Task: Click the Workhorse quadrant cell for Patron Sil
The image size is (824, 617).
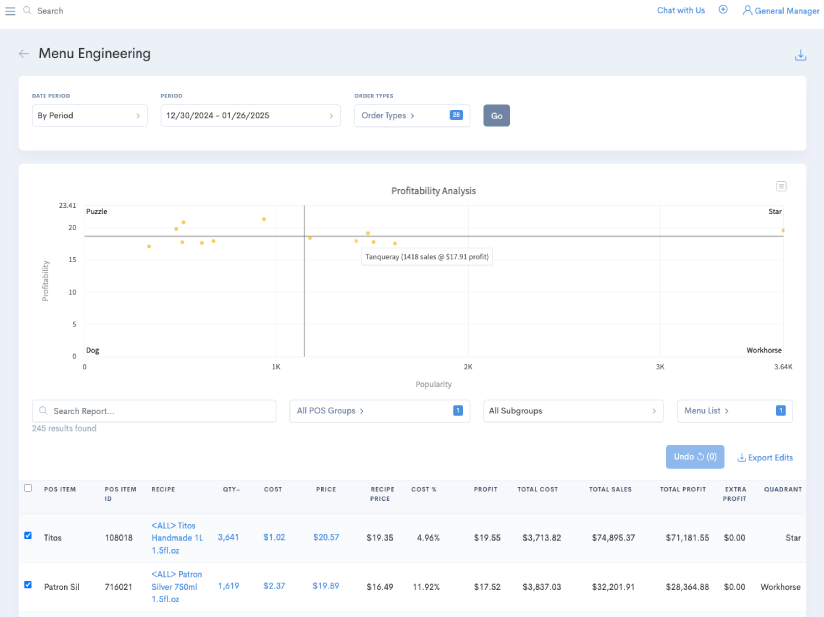Action: [x=780, y=587]
